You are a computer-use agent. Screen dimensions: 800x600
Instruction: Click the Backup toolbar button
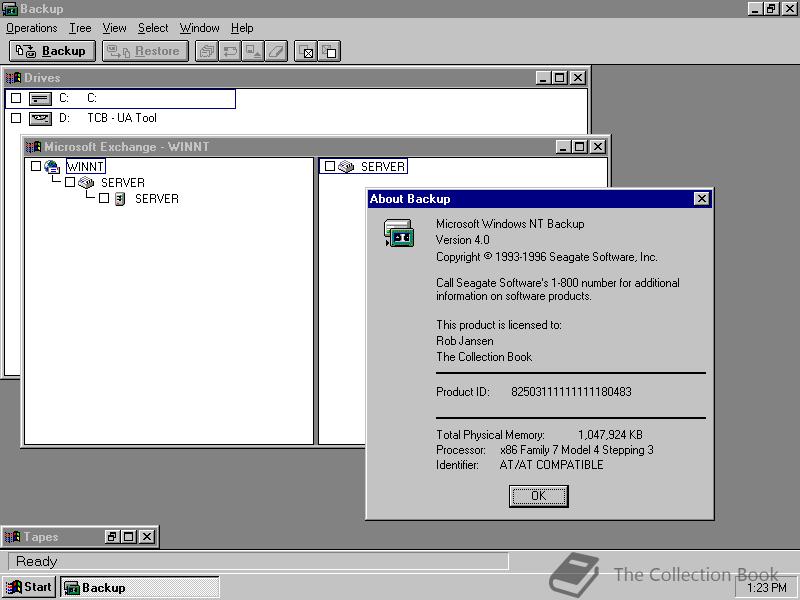[x=52, y=51]
